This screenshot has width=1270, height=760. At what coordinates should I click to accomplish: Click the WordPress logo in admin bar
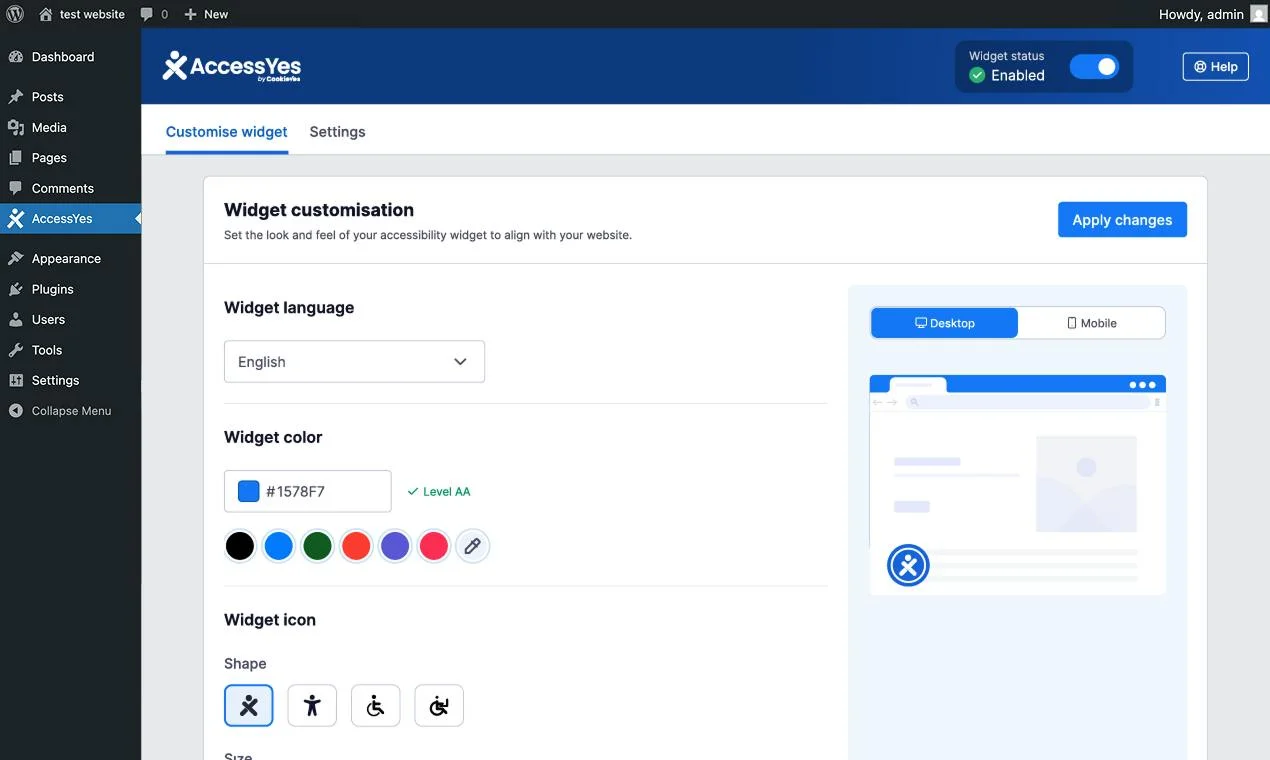click(14, 14)
